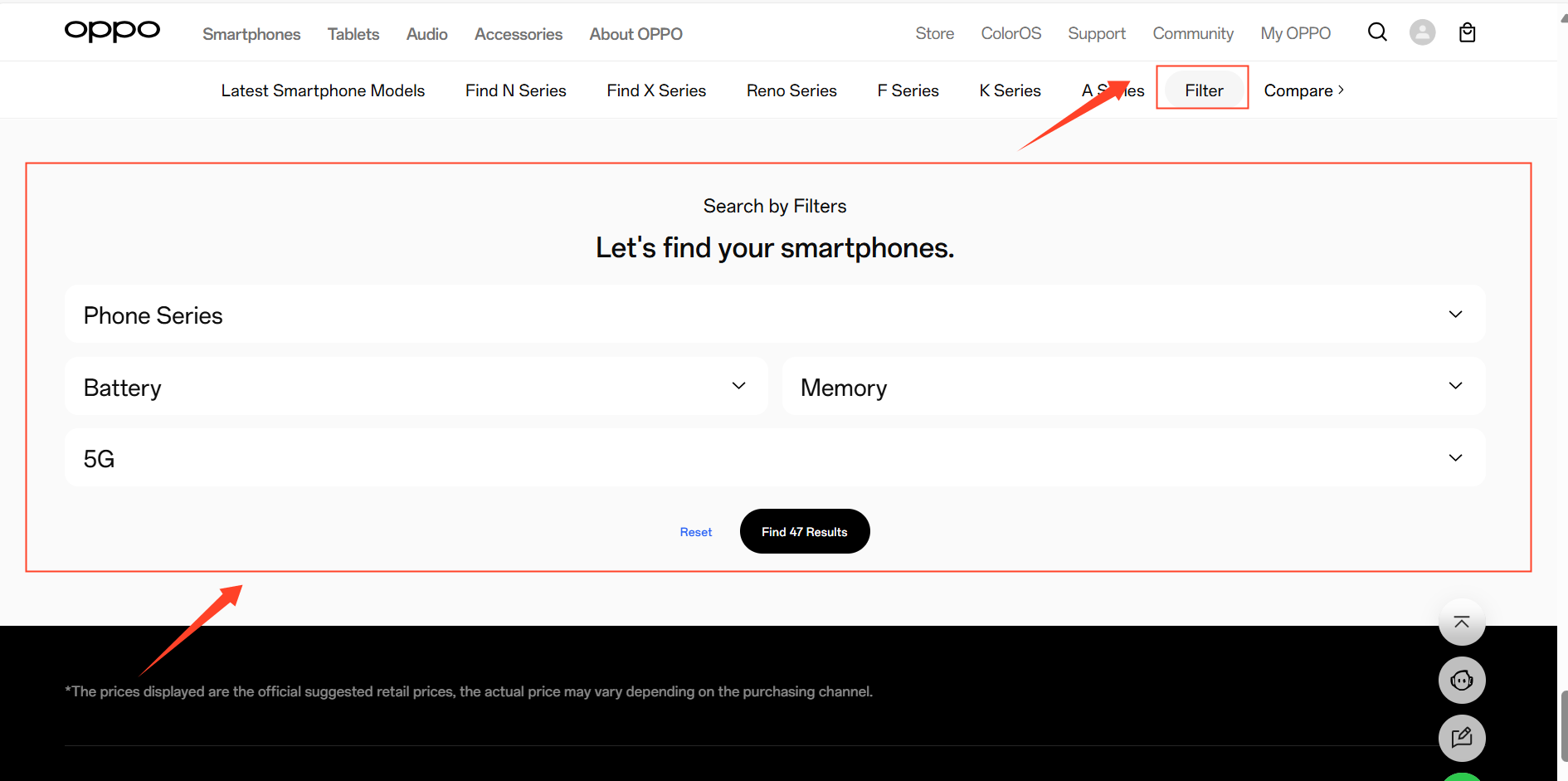Select the F Series tab

908,90
